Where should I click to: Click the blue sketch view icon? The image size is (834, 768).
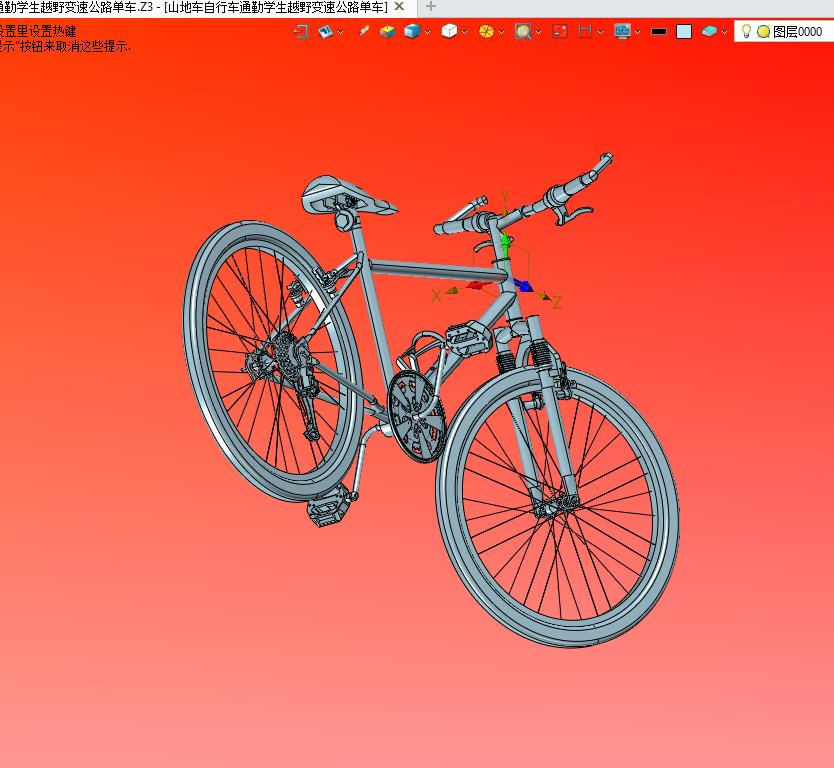click(325, 32)
